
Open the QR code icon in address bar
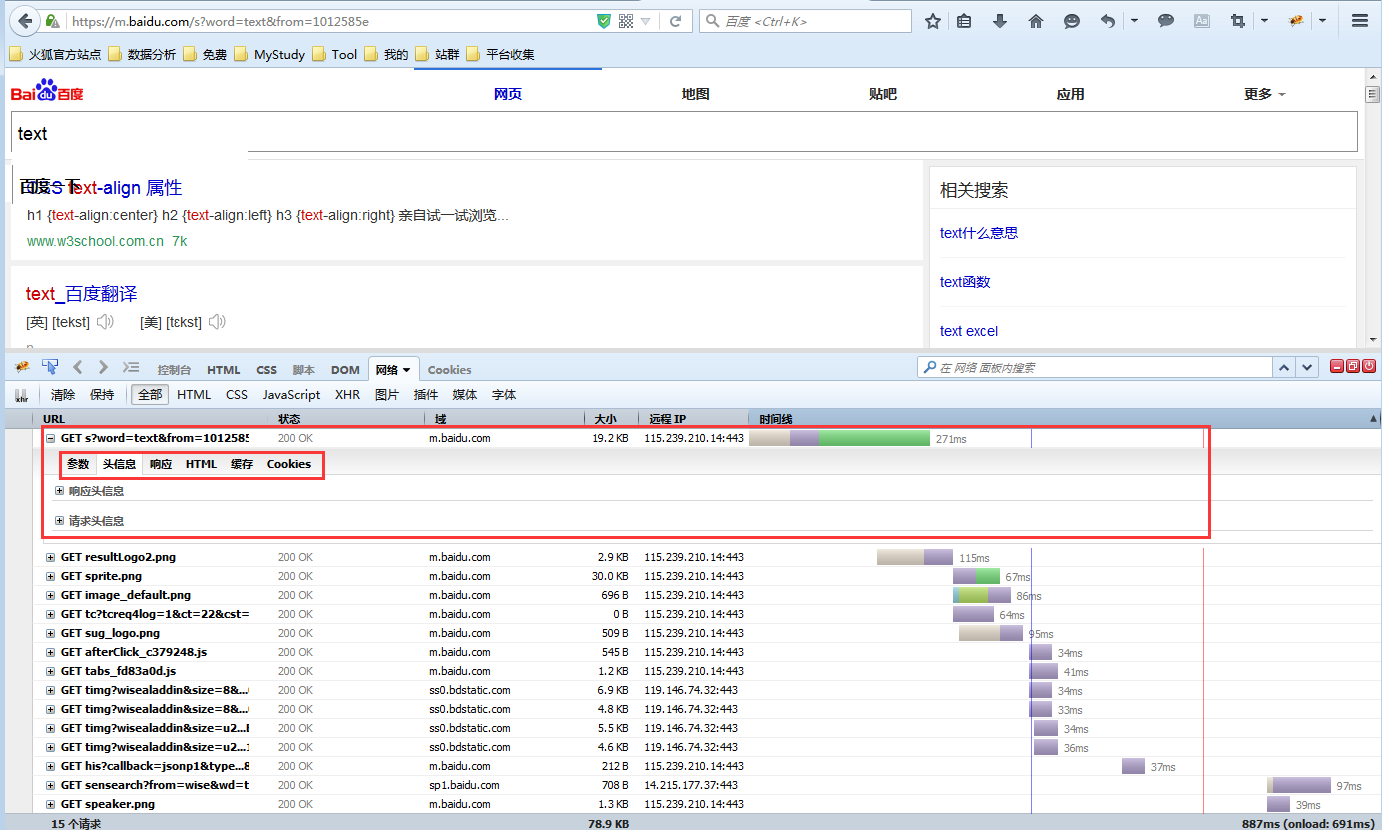point(626,21)
